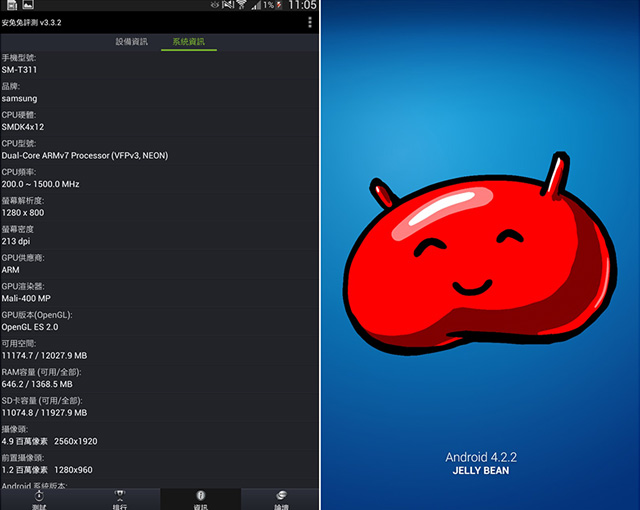Image resolution: width=640 pixels, height=510 pixels.
Task: Tap the JELLY BEAN caption
Action: coord(481,470)
